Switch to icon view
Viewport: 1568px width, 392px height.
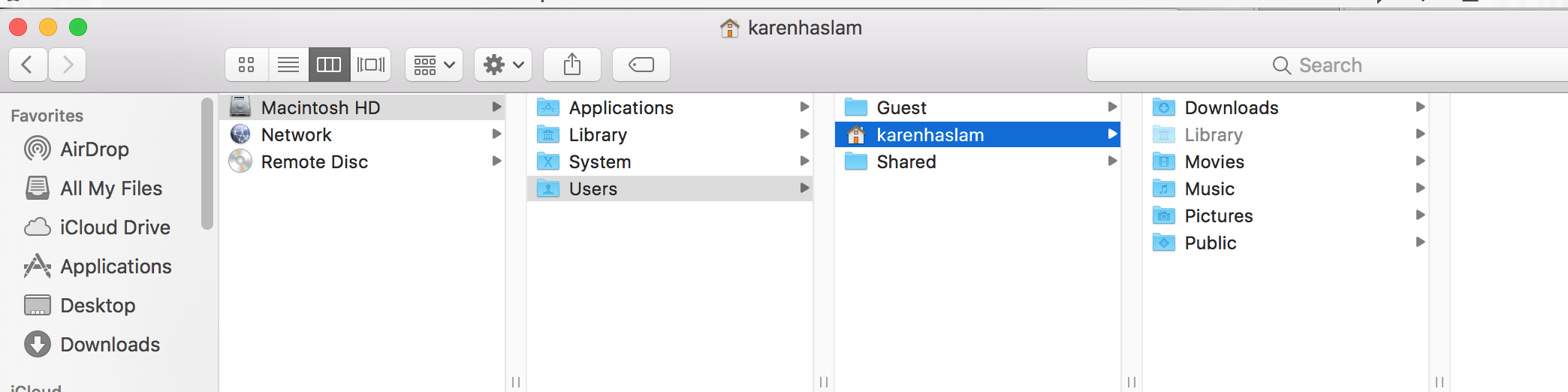(246, 65)
